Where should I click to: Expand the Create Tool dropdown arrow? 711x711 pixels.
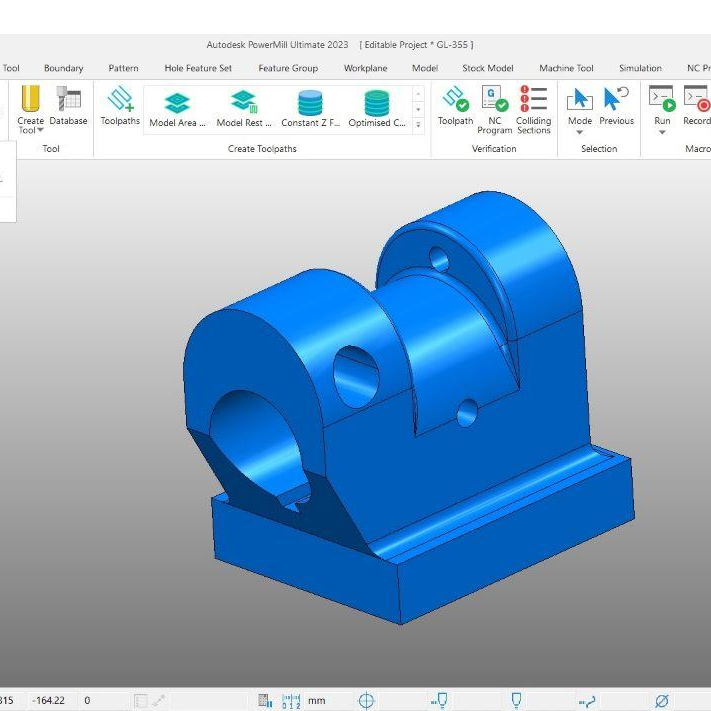[41, 131]
